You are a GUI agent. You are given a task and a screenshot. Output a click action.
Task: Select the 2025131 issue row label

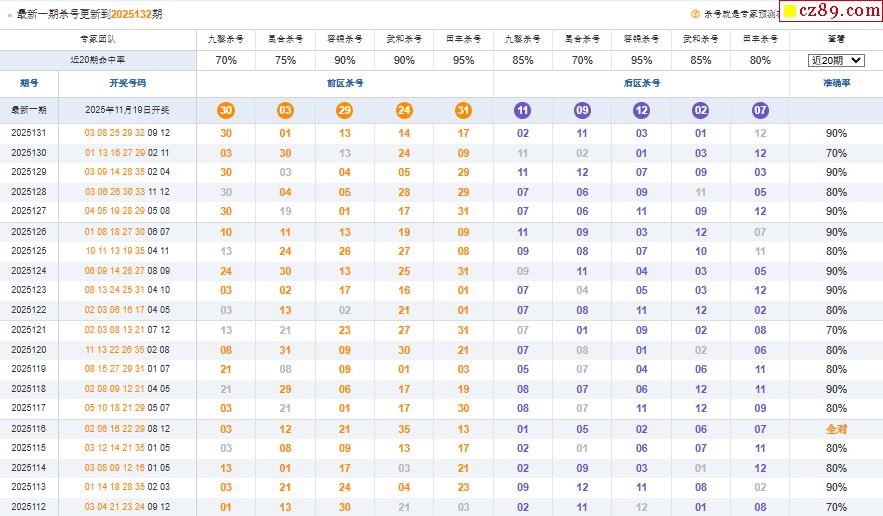click(x=29, y=133)
